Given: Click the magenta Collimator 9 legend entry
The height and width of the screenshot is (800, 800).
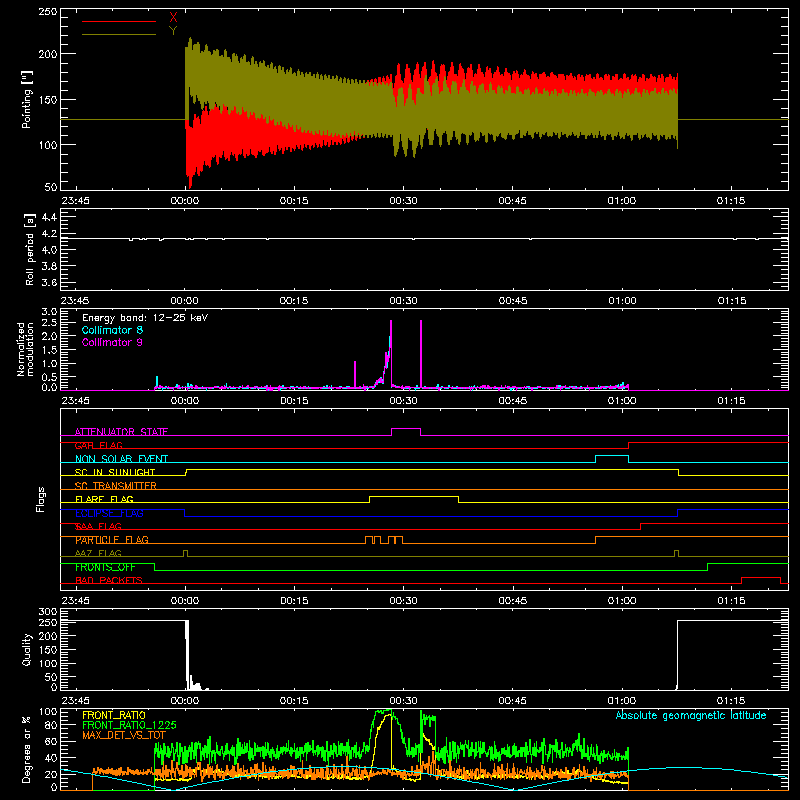Looking at the screenshot, I should [112, 342].
